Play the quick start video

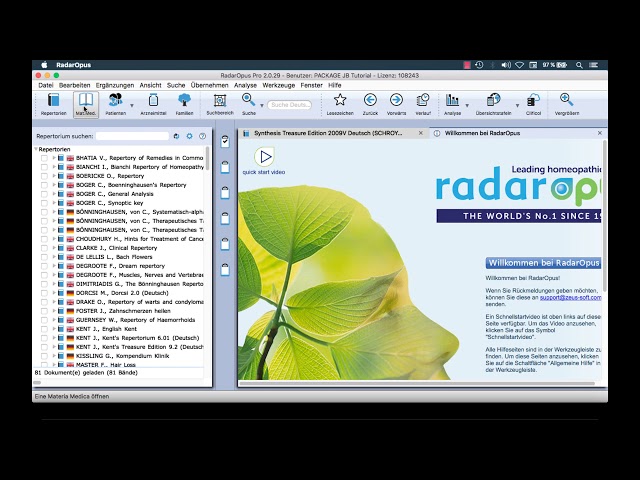click(264, 157)
